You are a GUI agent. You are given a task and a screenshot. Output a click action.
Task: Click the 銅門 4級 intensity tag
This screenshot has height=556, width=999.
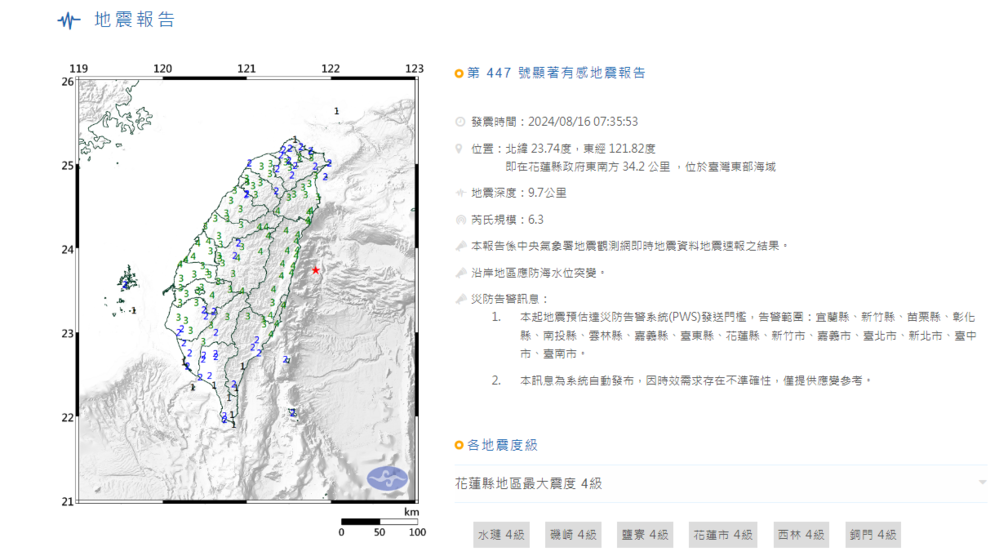[873, 535]
